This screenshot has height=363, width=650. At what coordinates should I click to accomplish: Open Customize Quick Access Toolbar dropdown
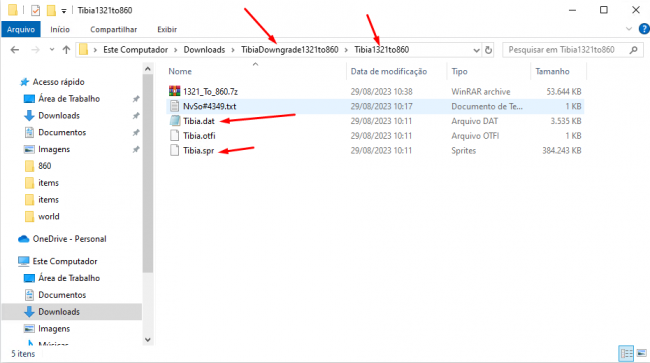(64, 11)
